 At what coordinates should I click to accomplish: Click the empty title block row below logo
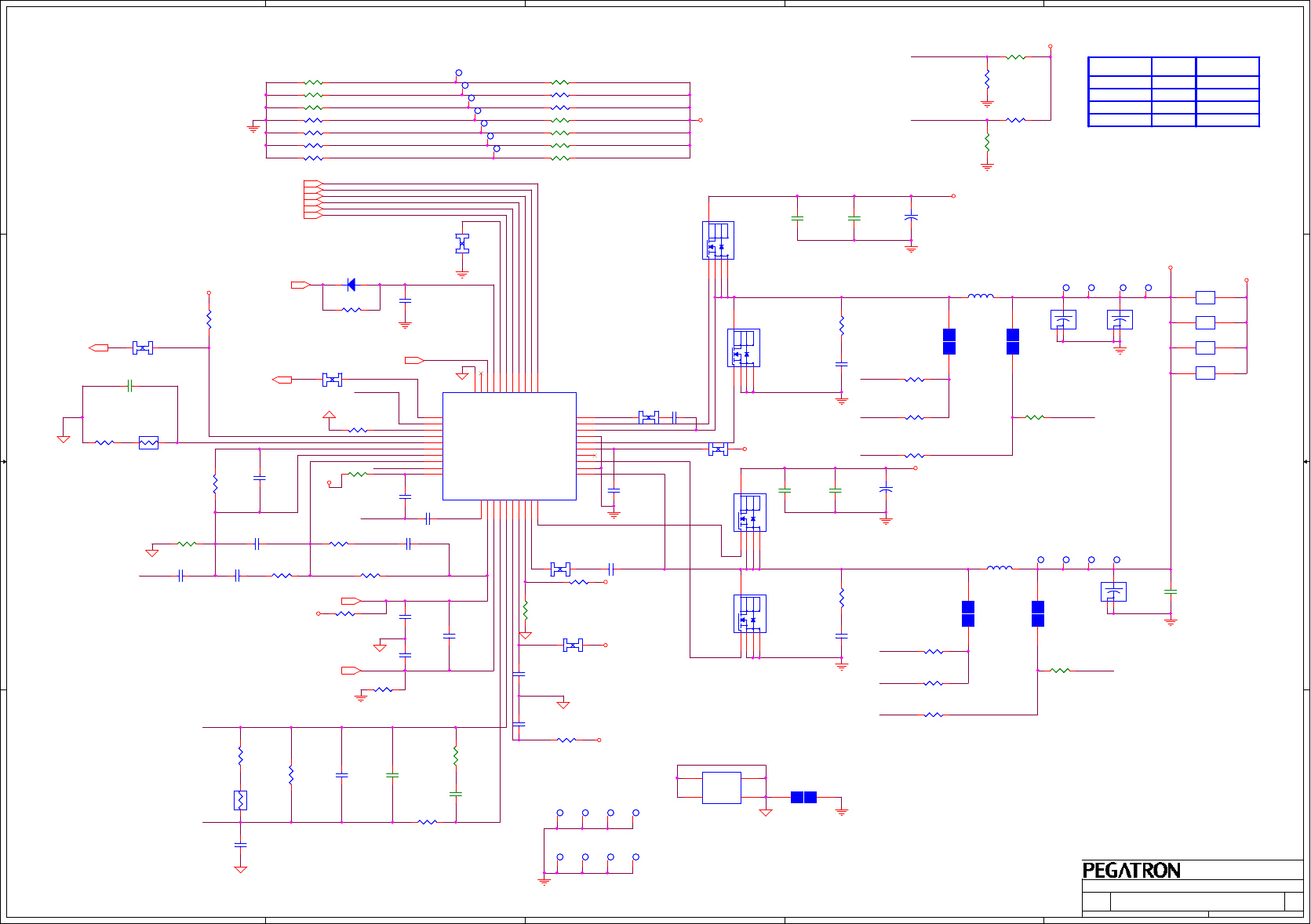(1193, 886)
